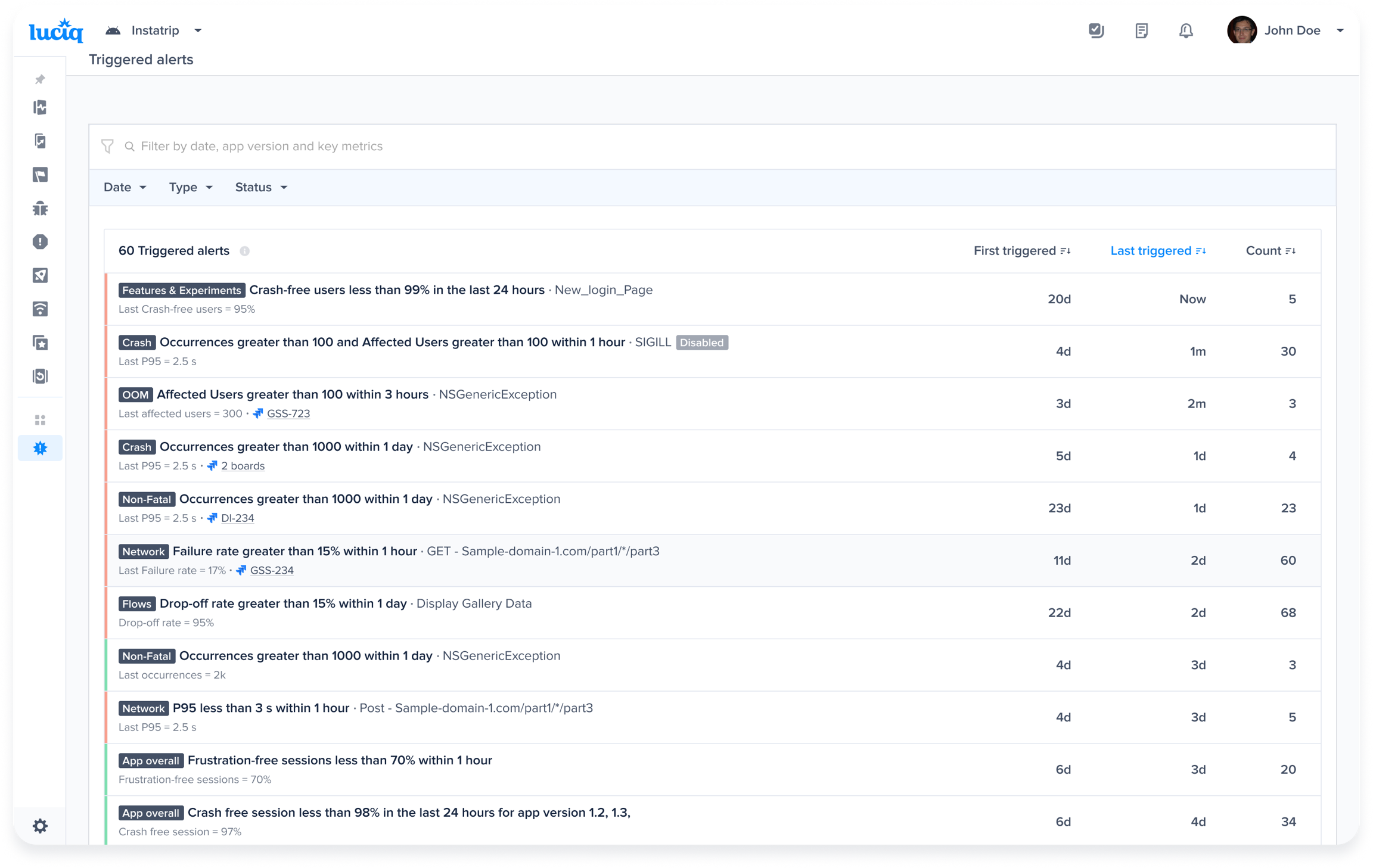Click the exclamation issues icon in sidebar
Image resolution: width=1373 pixels, height=868 pixels.
[40, 242]
